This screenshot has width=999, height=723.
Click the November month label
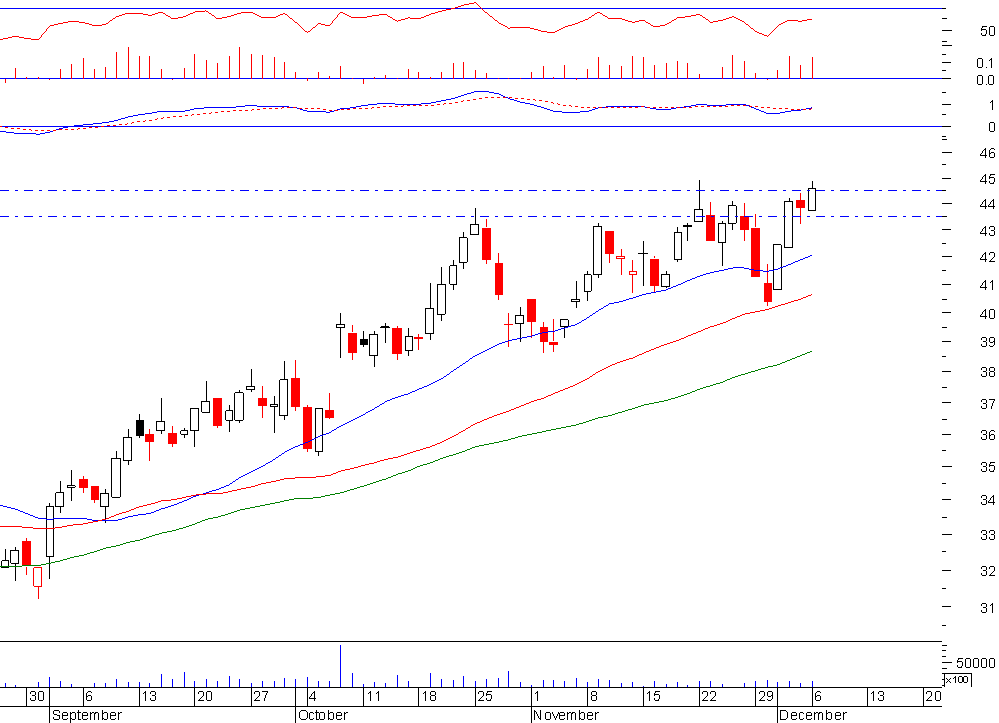coord(566,715)
